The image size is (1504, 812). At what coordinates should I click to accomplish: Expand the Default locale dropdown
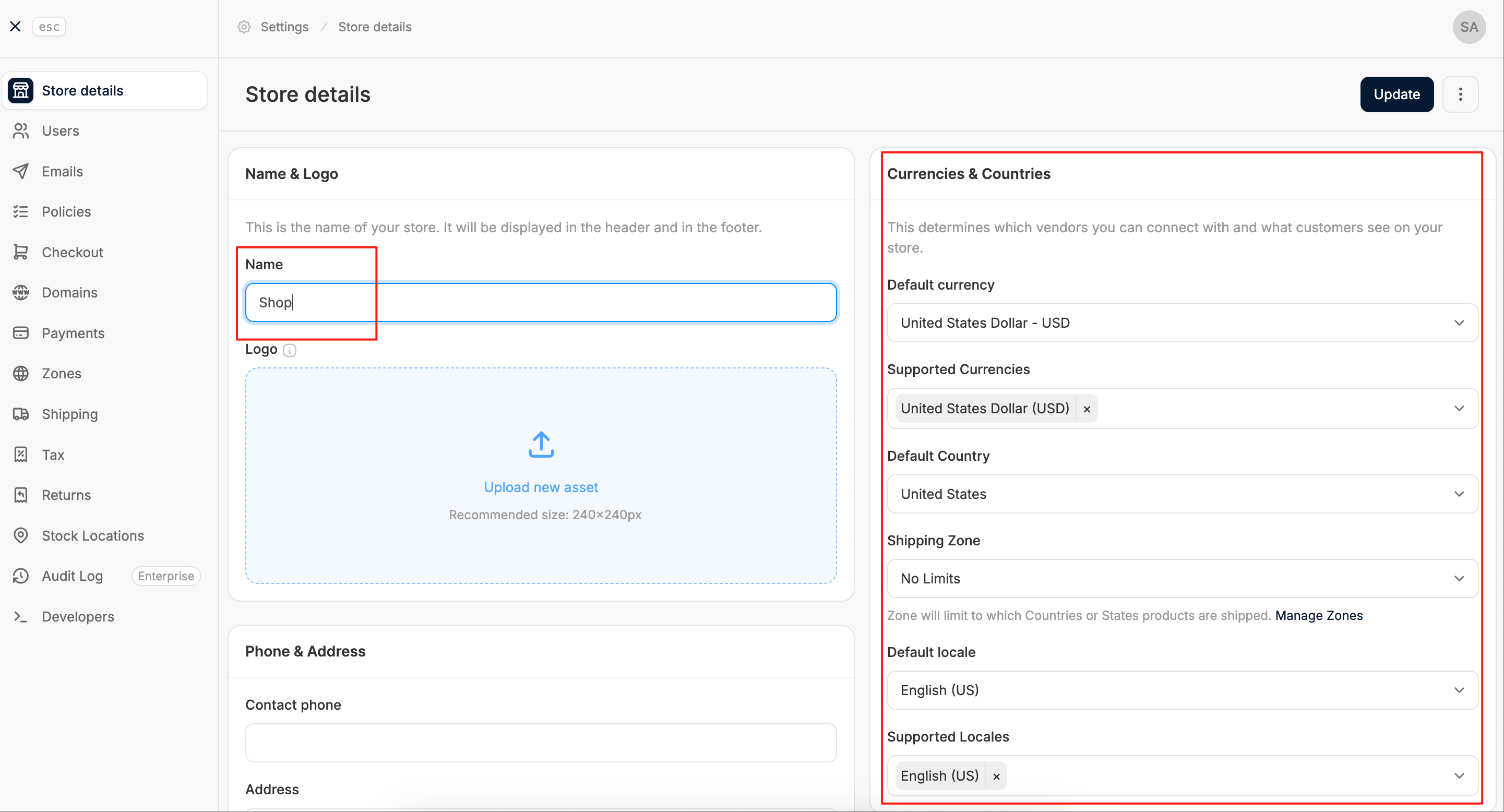click(1183, 690)
